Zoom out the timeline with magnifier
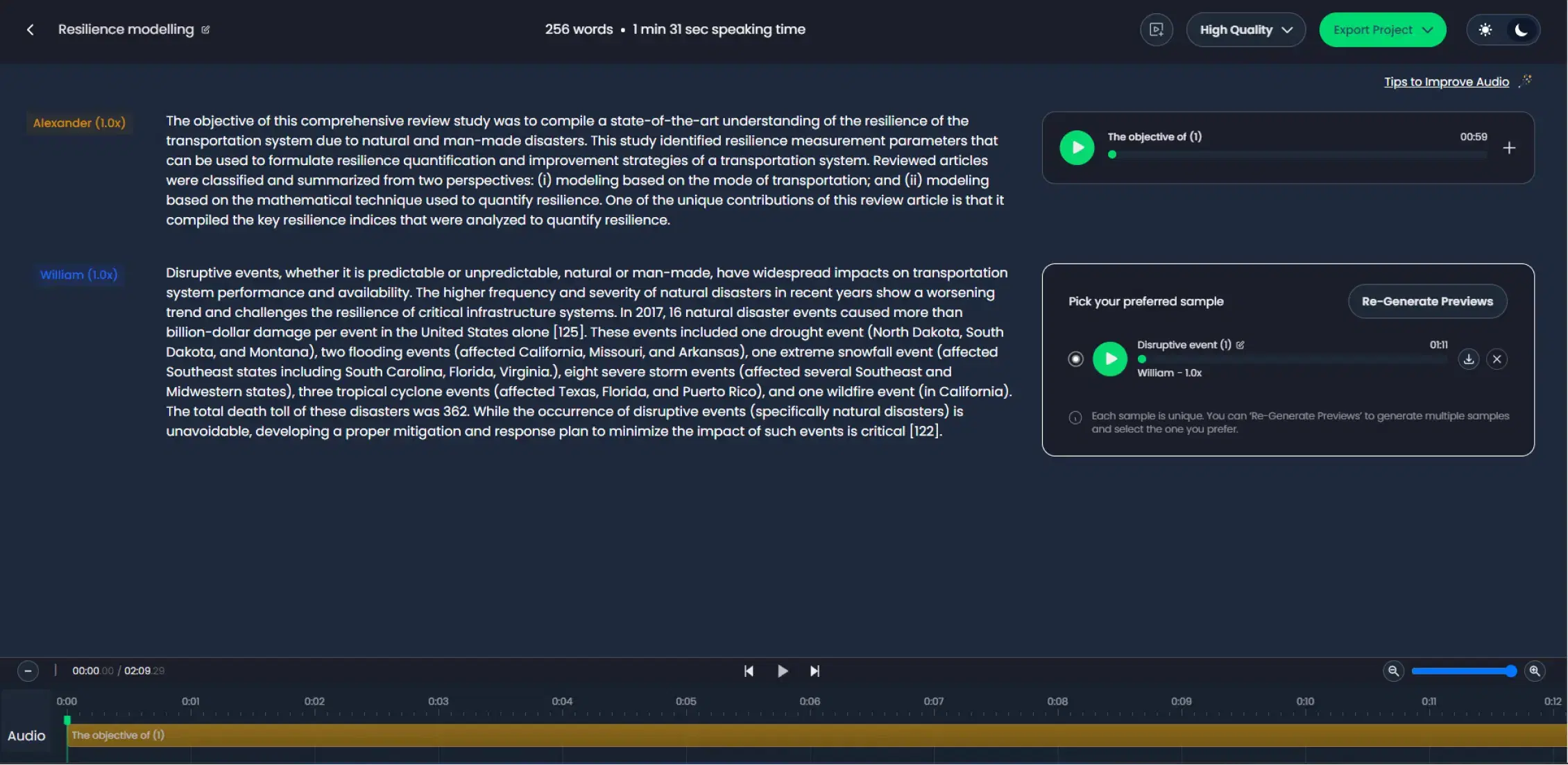 (1392, 671)
